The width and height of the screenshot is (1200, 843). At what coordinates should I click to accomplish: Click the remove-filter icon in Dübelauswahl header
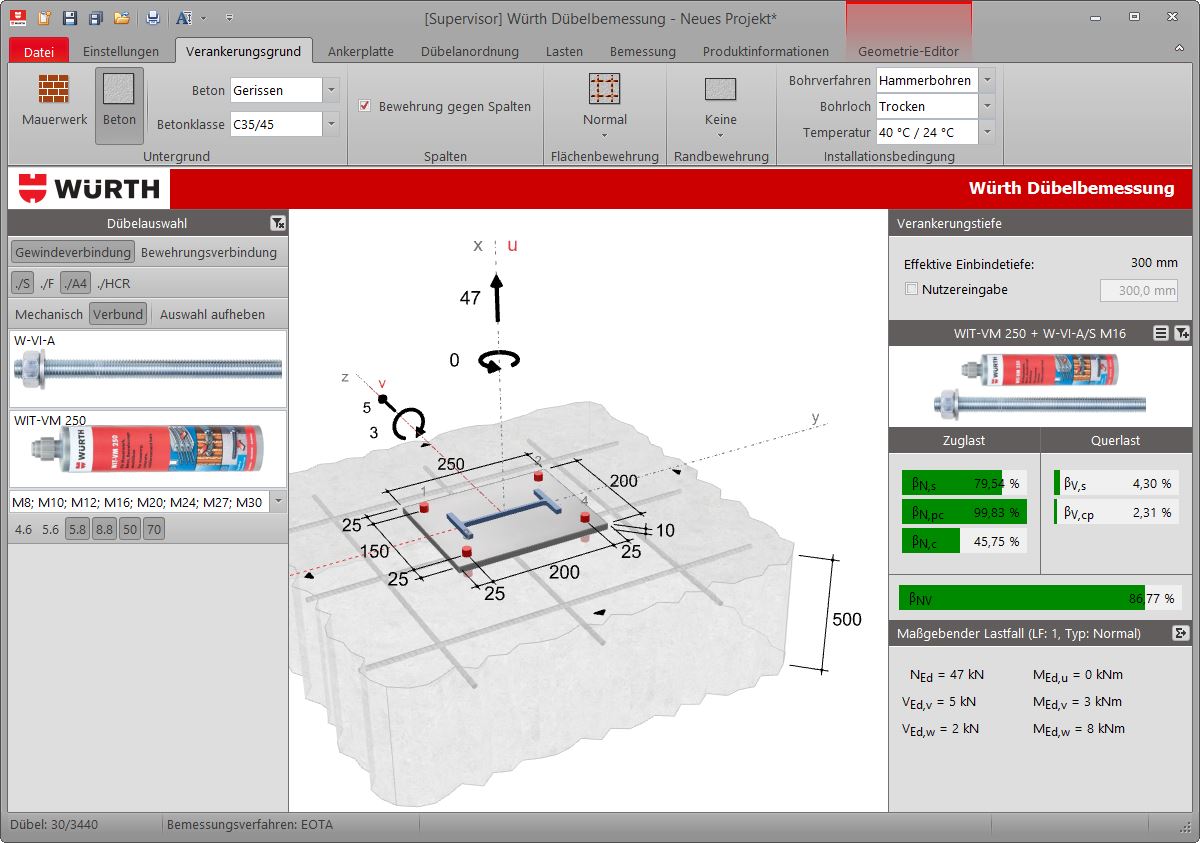[277, 223]
